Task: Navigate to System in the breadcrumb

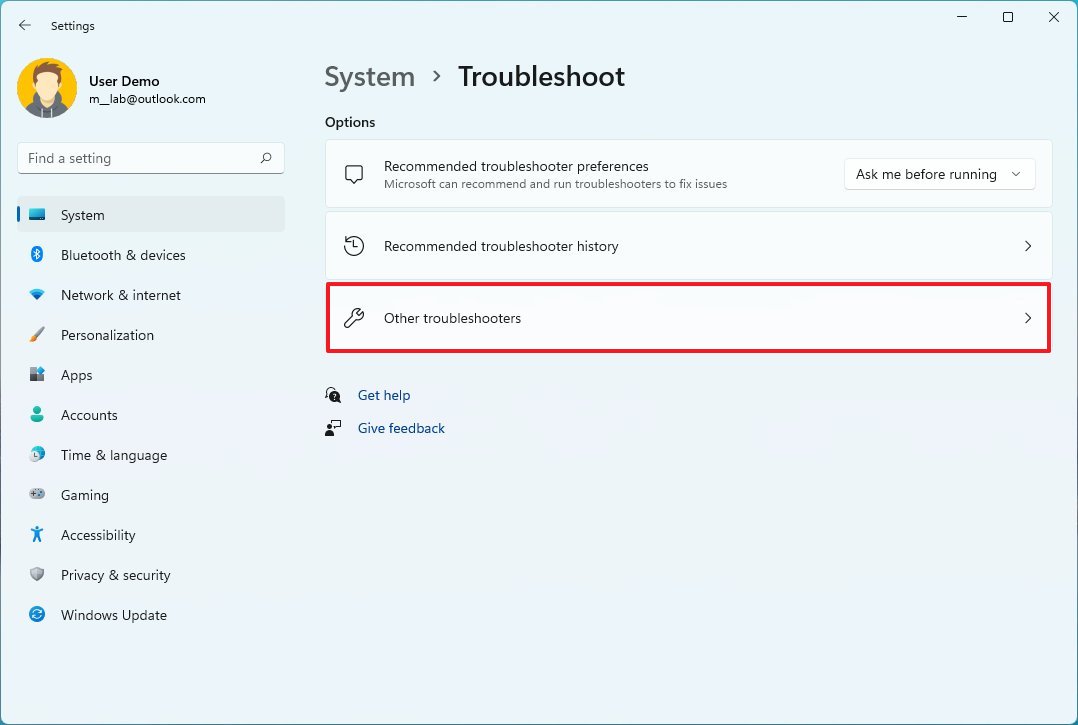Action: pyautogui.click(x=370, y=77)
